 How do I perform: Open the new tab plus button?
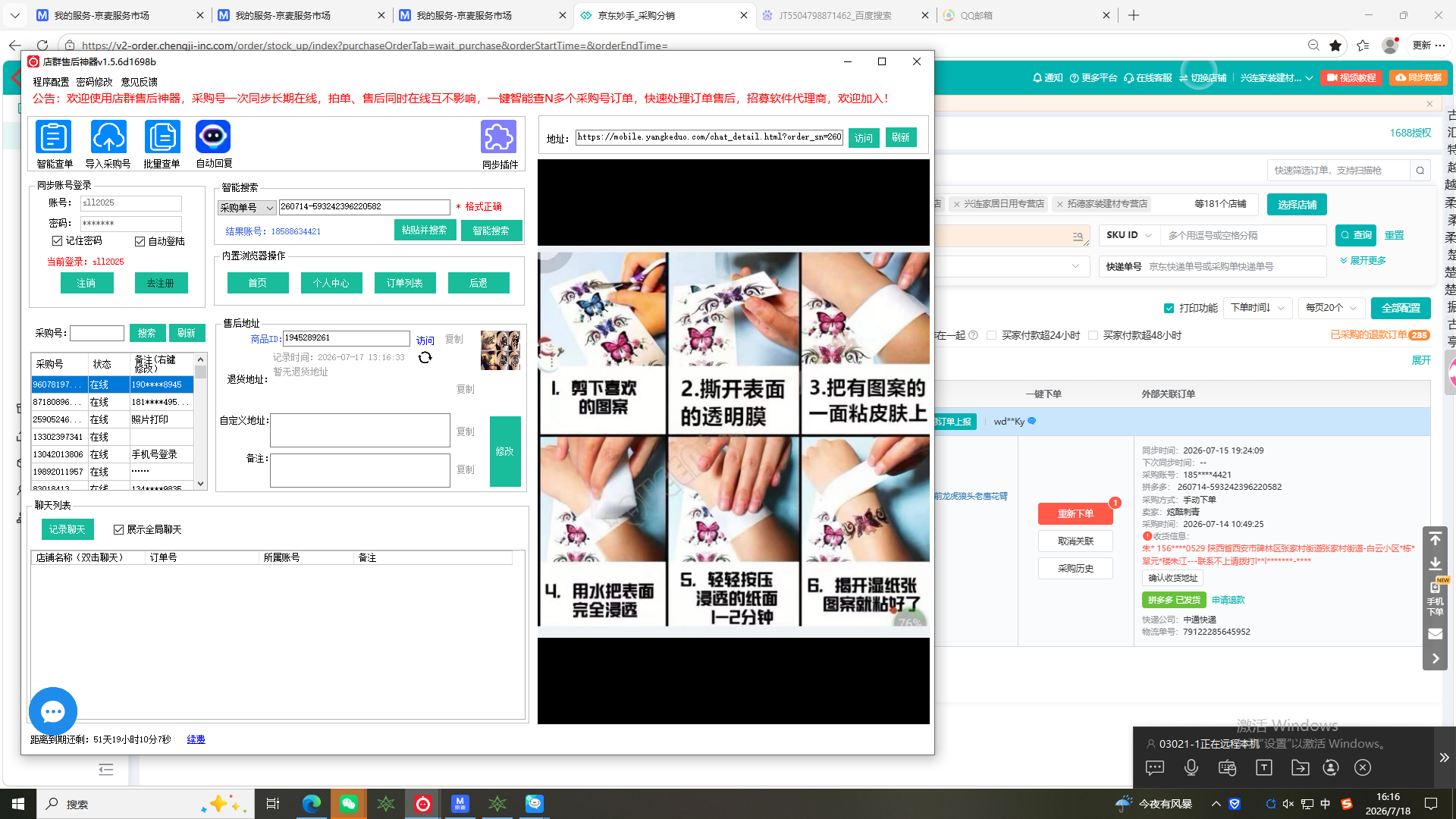pyautogui.click(x=1134, y=15)
